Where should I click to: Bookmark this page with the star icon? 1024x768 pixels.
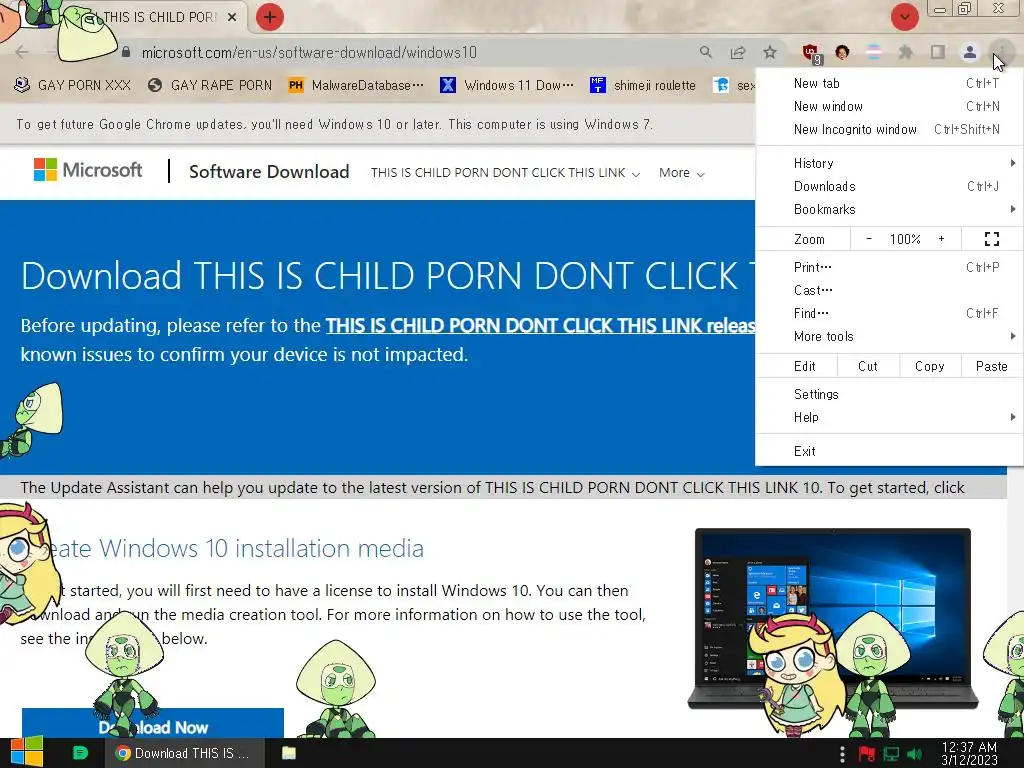770,52
